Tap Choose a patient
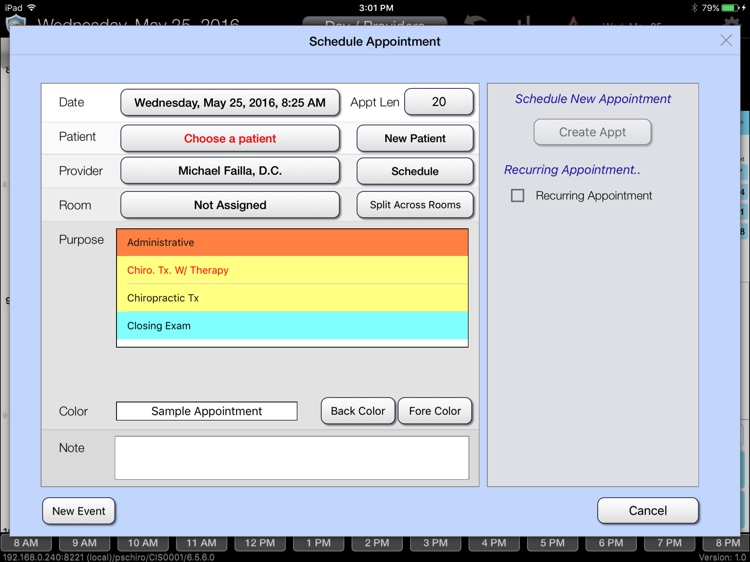This screenshot has width=750, height=562. tap(230, 138)
